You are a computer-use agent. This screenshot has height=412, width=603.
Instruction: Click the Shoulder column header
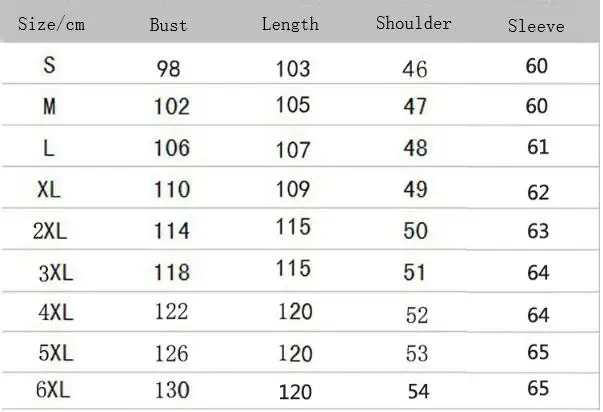[x=413, y=23]
